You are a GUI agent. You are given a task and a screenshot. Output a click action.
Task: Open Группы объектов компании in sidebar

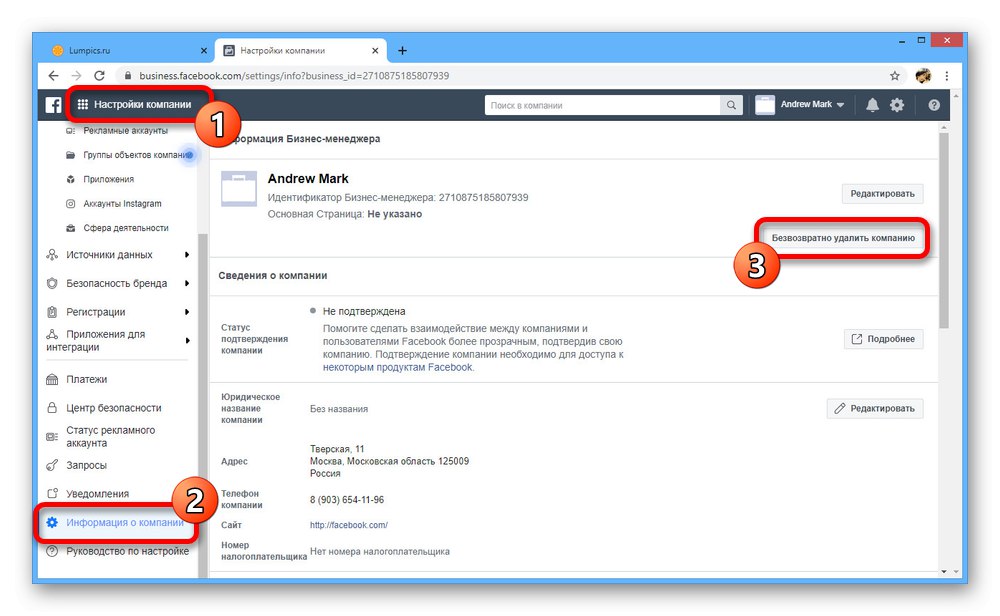129,155
